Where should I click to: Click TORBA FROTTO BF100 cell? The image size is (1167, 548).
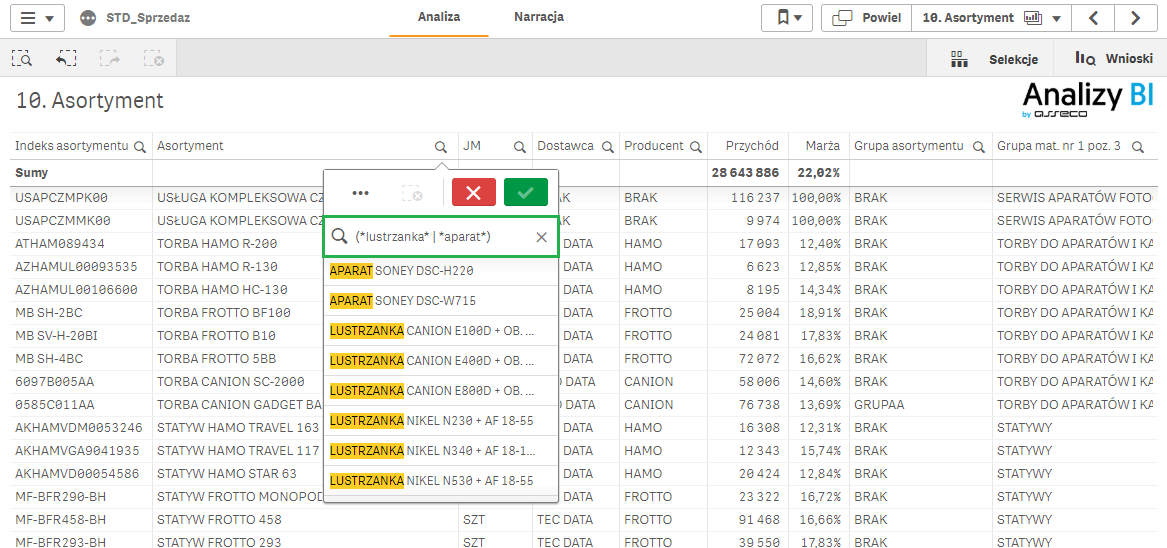pos(224,312)
